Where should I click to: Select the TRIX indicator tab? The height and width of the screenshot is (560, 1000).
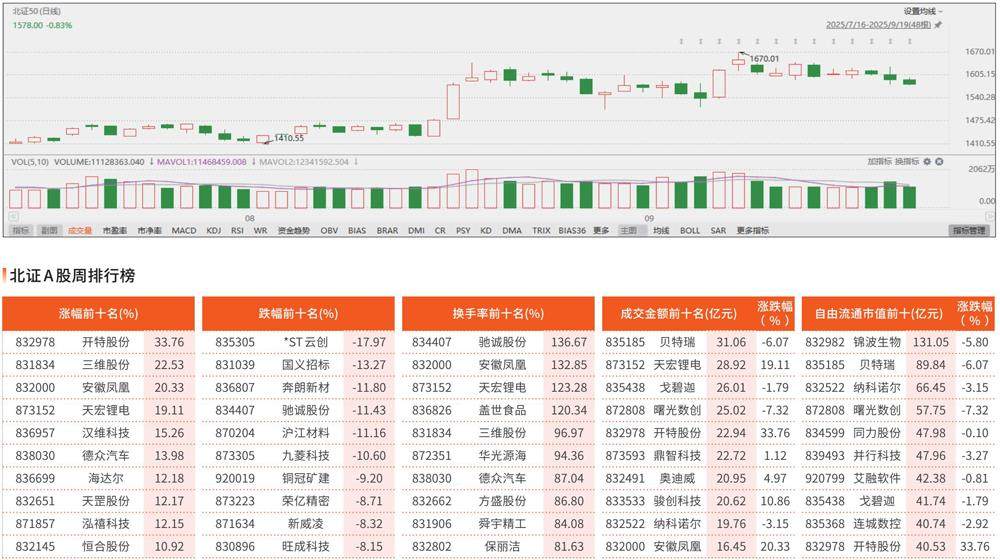tap(541, 230)
